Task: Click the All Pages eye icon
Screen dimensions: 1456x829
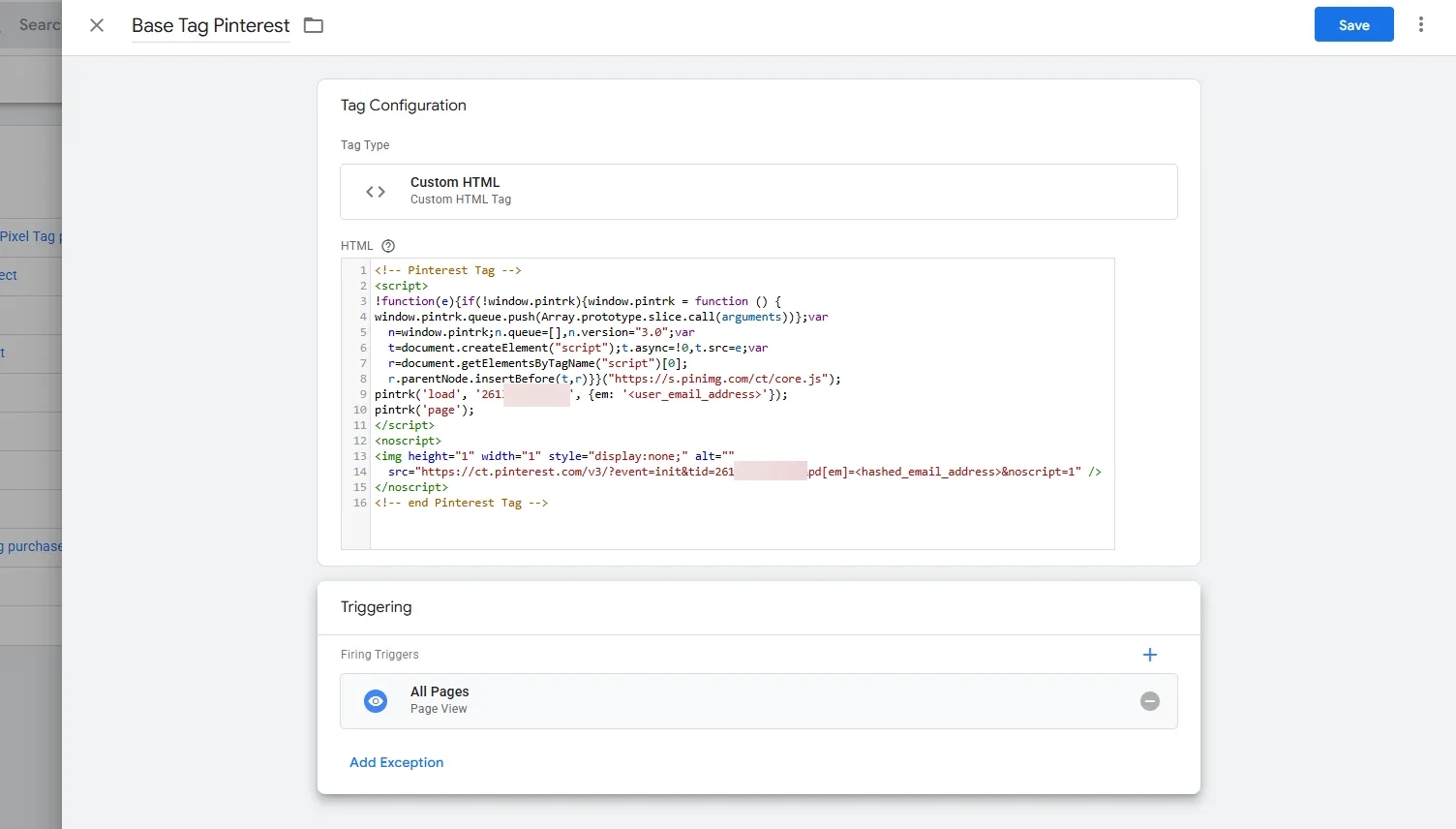Action: [376, 701]
